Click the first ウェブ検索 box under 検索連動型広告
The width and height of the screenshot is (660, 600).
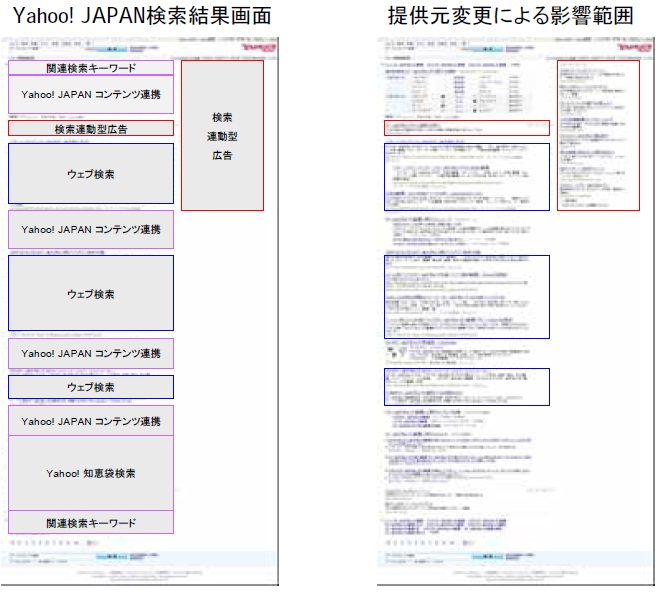[x=91, y=173]
